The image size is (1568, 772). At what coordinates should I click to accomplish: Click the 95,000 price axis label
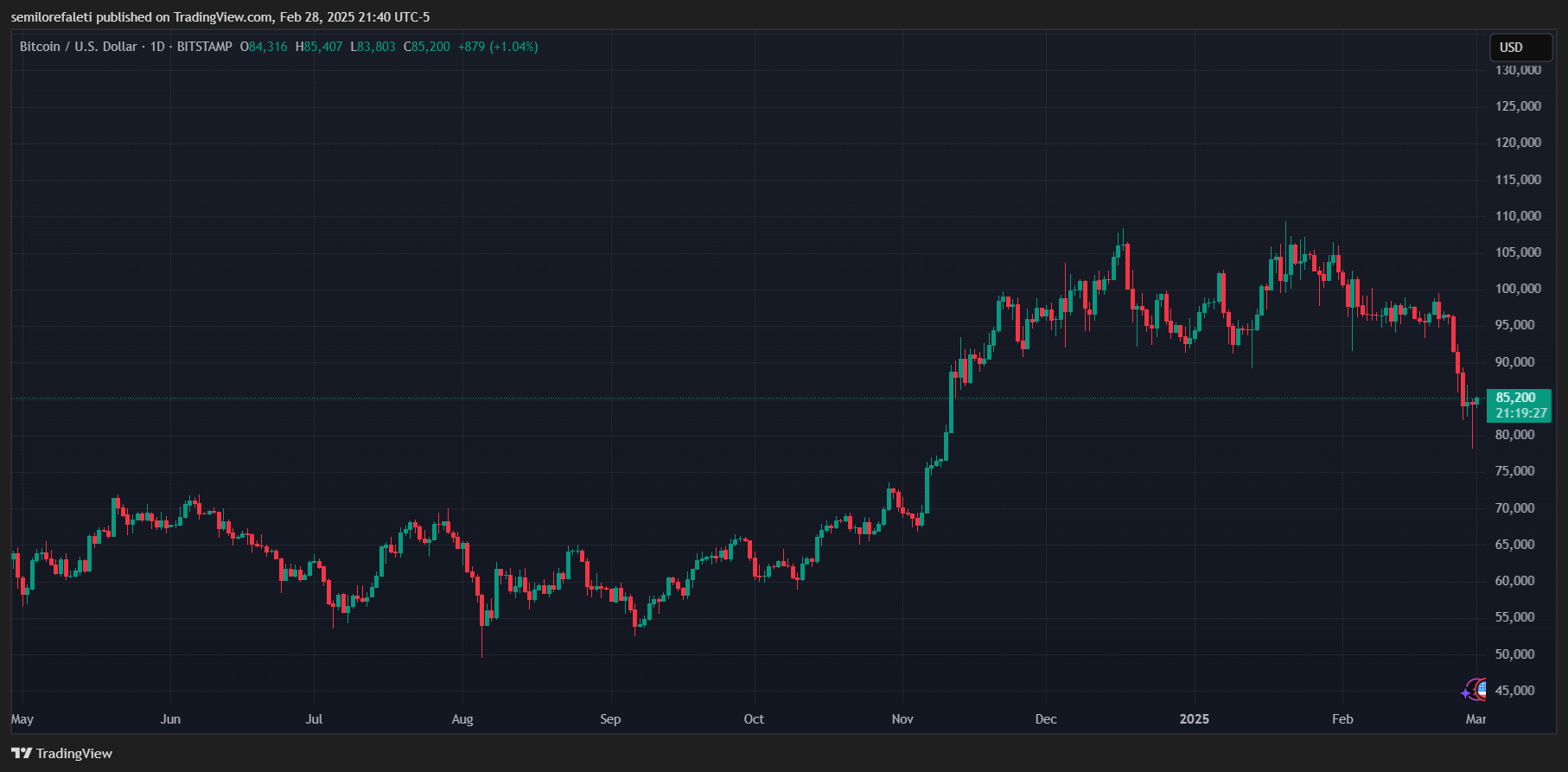click(x=1515, y=325)
